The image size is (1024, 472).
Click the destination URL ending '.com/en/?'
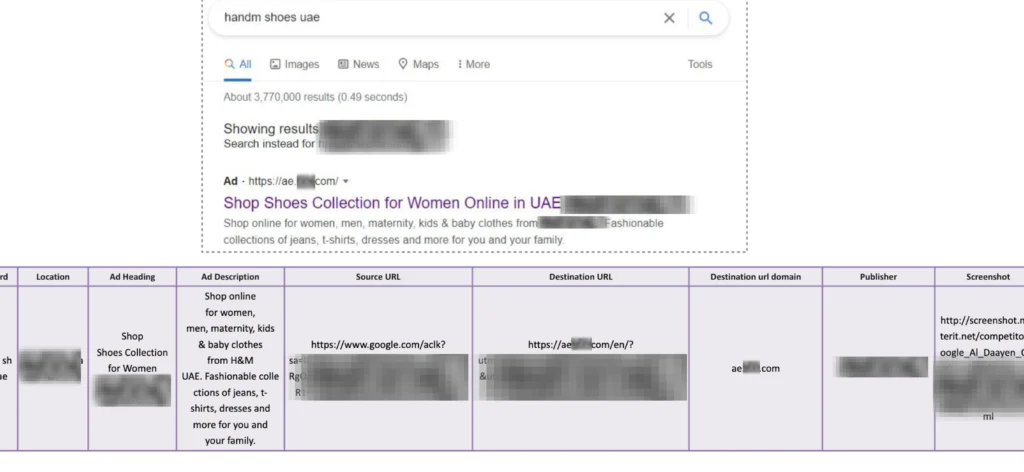[581, 345]
